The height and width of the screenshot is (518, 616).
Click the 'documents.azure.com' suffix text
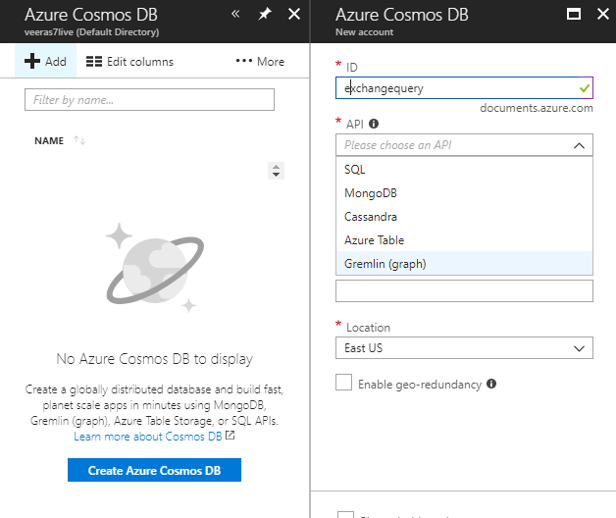(x=536, y=108)
